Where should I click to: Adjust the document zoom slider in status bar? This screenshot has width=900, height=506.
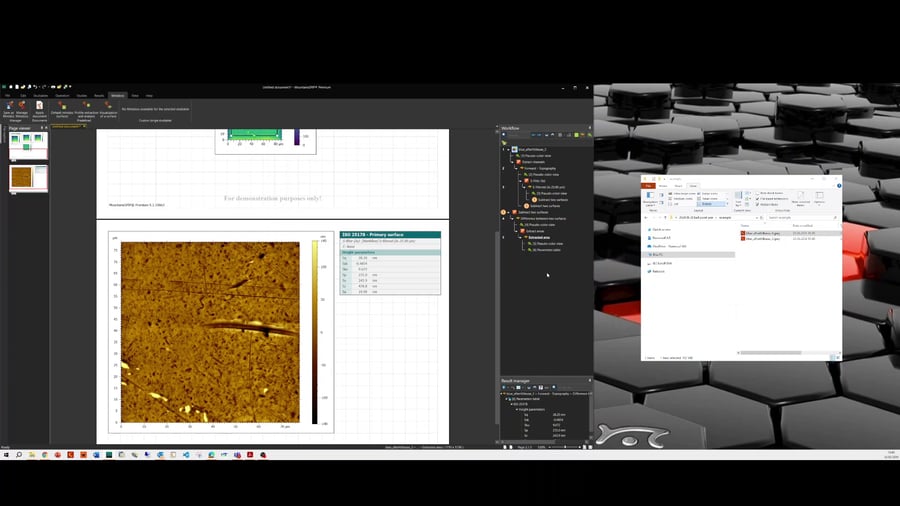click(565, 447)
